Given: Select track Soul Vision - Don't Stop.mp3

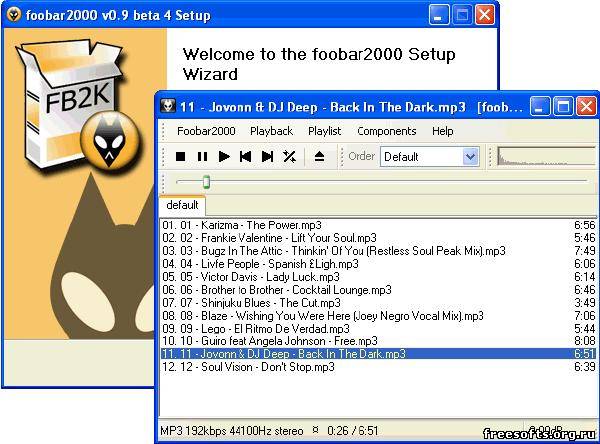Looking at the screenshot, I should point(378,367).
